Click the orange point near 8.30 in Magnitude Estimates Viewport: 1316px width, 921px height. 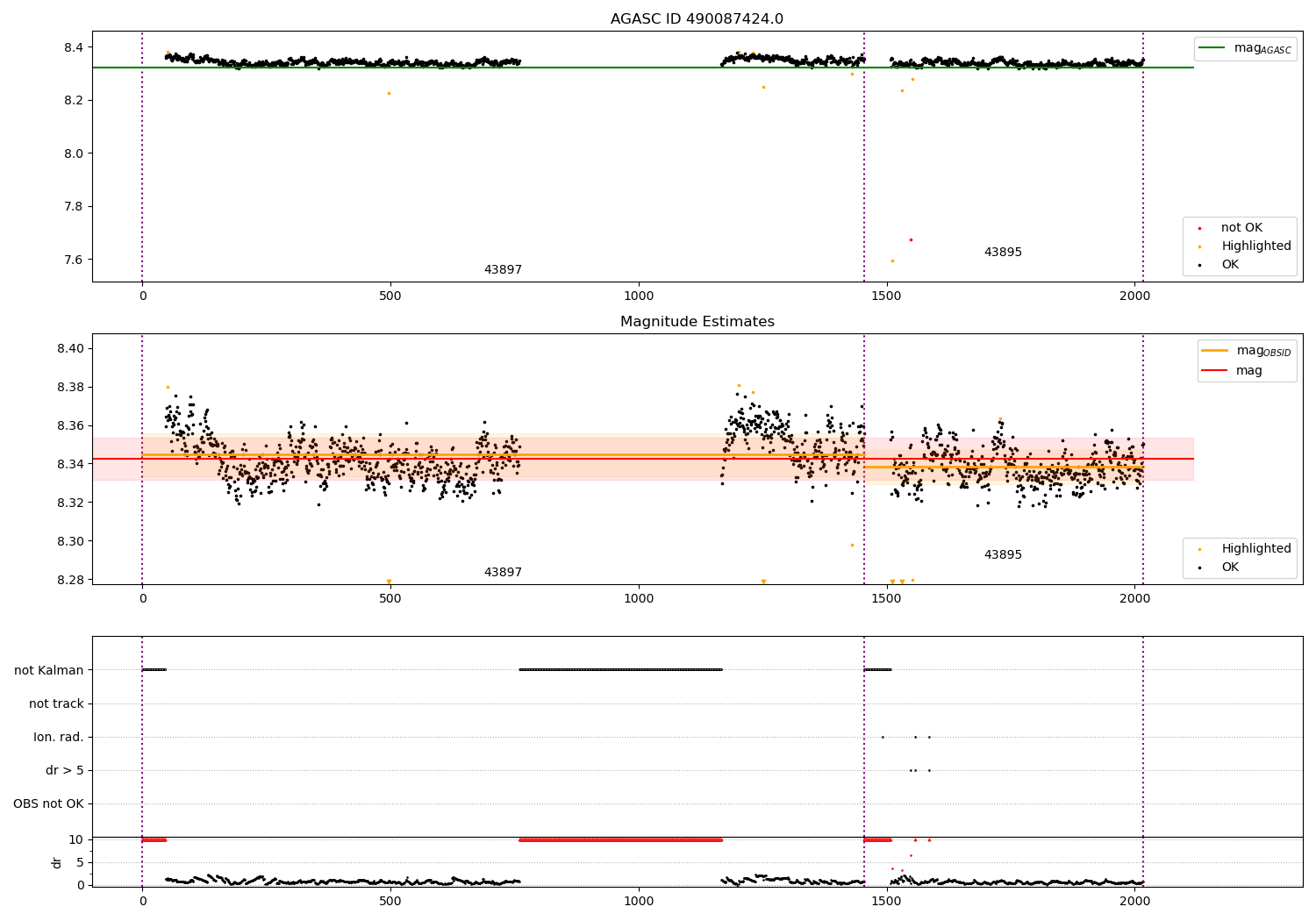coord(852,545)
